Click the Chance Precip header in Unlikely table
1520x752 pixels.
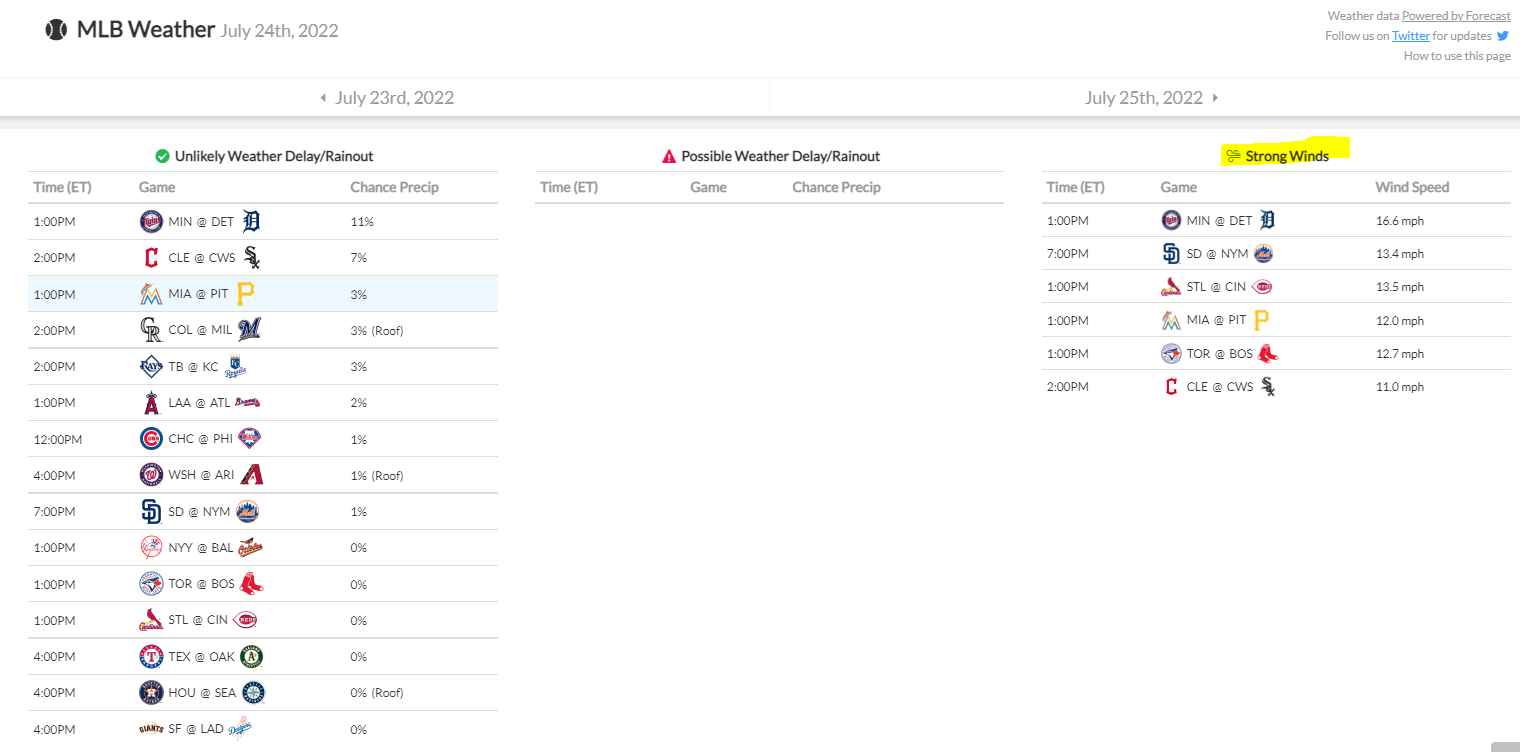(394, 187)
